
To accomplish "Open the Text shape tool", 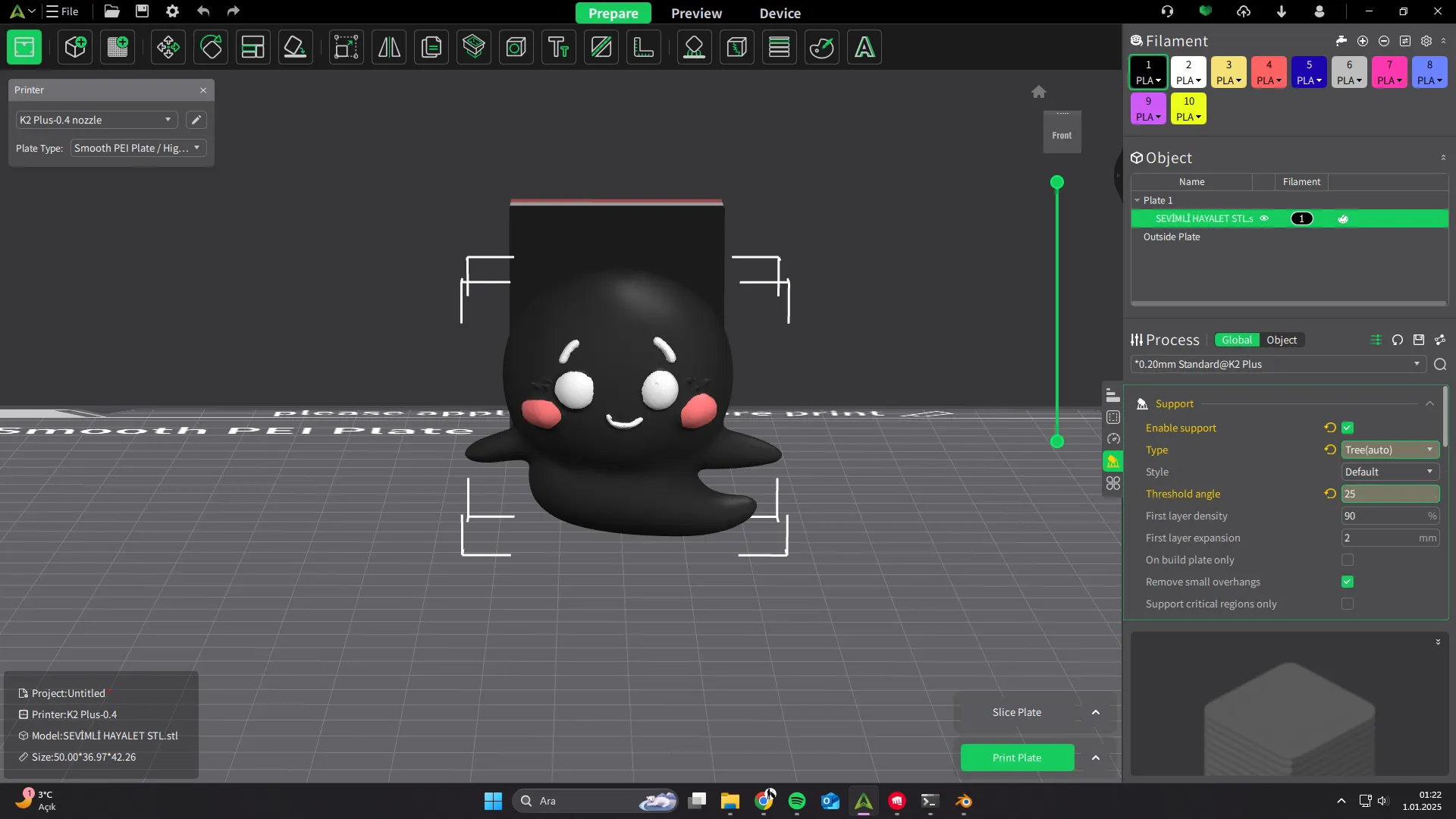I will tap(559, 47).
